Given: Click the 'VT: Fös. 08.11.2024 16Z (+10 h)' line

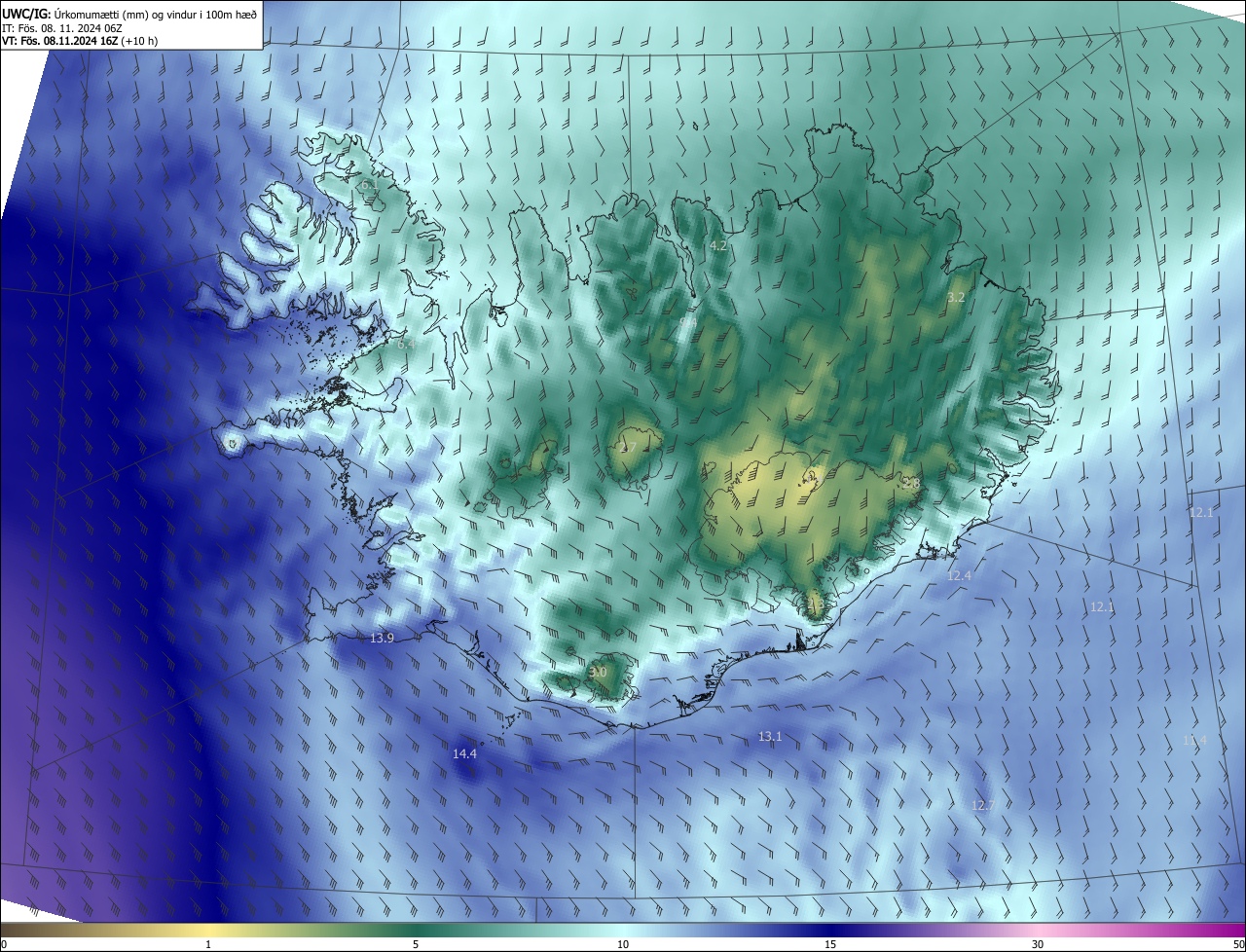Looking at the screenshot, I should pyautogui.click(x=80, y=41).
